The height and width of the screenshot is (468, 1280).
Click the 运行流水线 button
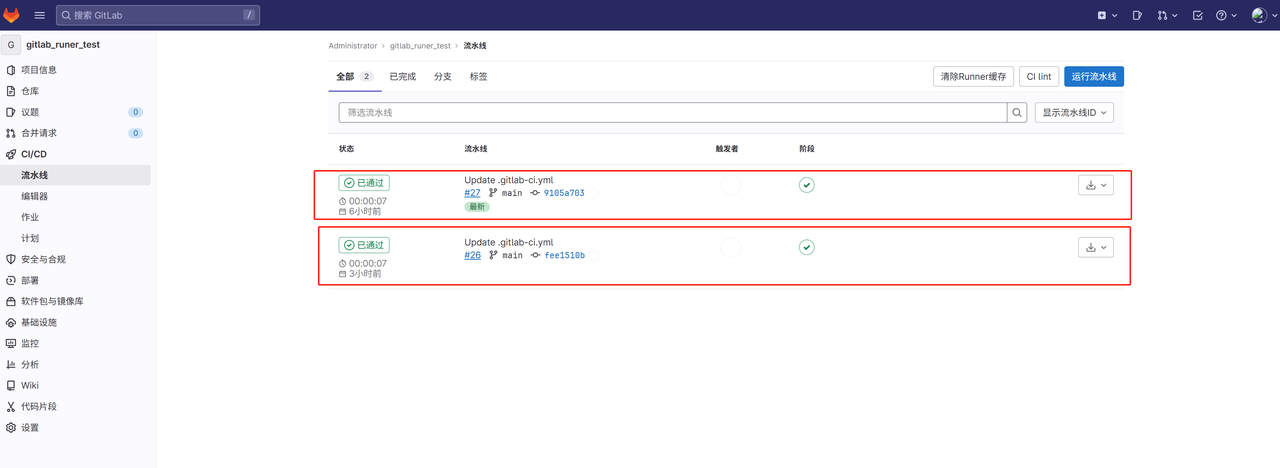pos(1093,77)
